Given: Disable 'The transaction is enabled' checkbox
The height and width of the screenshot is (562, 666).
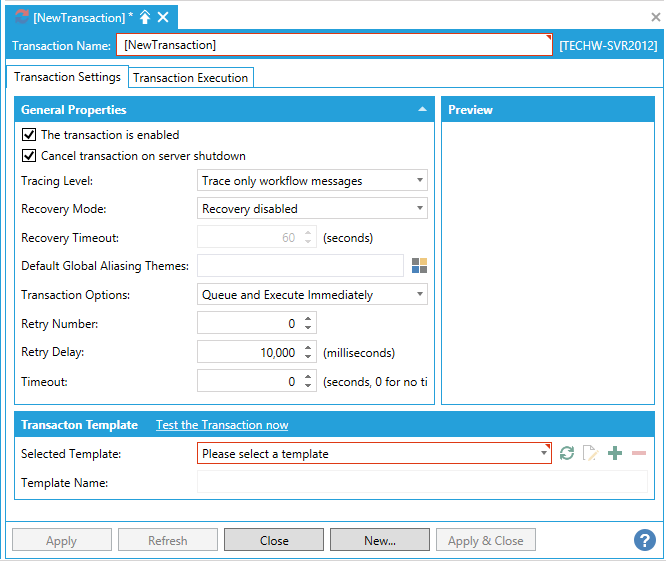Looking at the screenshot, I should 28,135.
